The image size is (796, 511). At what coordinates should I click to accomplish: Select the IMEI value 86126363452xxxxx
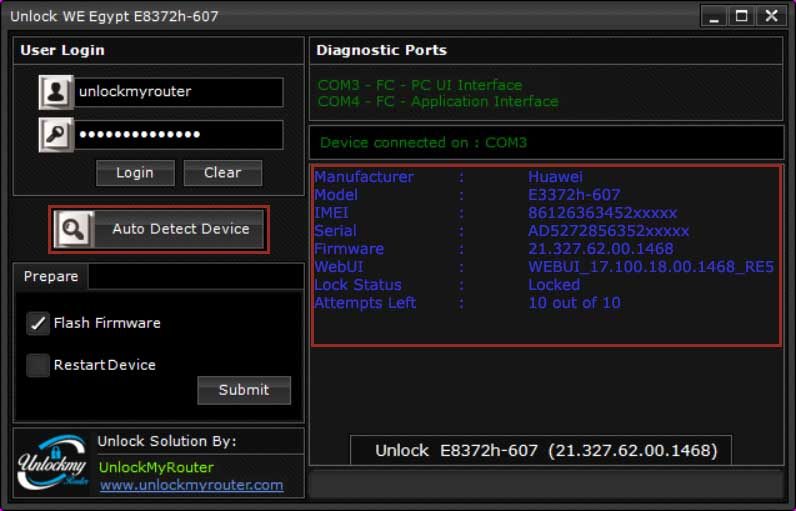[x=603, y=213]
